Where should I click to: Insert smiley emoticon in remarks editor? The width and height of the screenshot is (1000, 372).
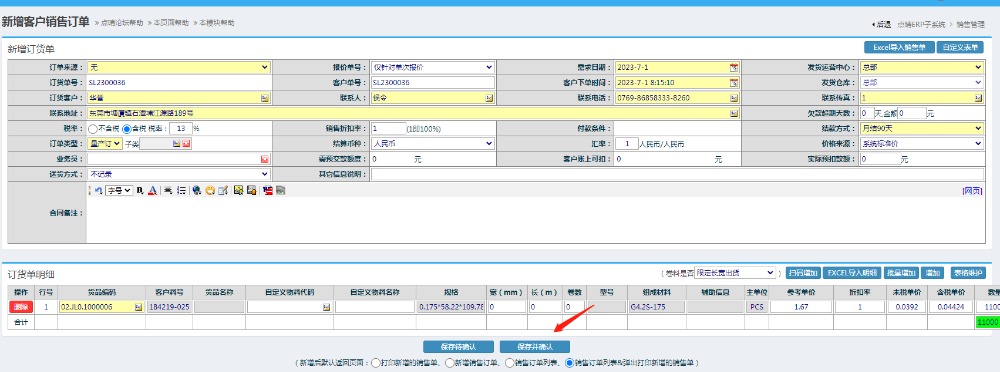pyautogui.click(x=210, y=190)
